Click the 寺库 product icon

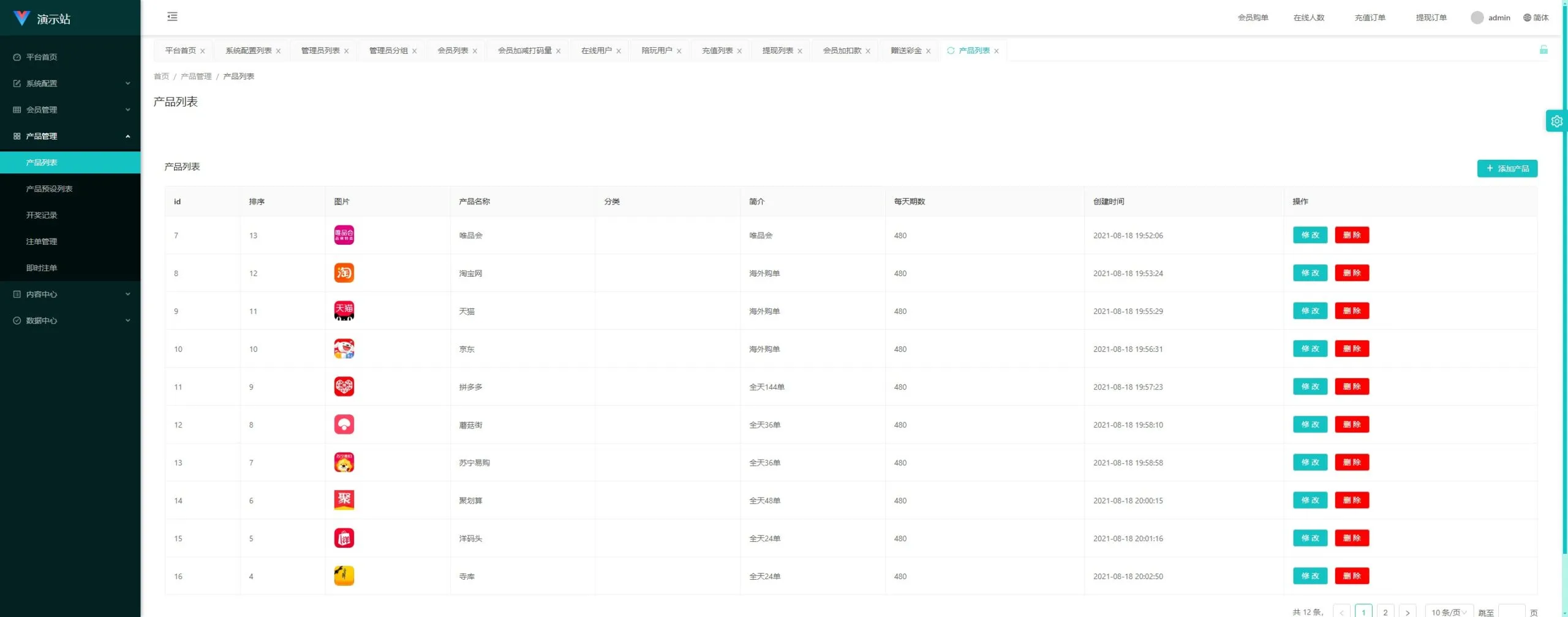pyautogui.click(x=344, y=576)
